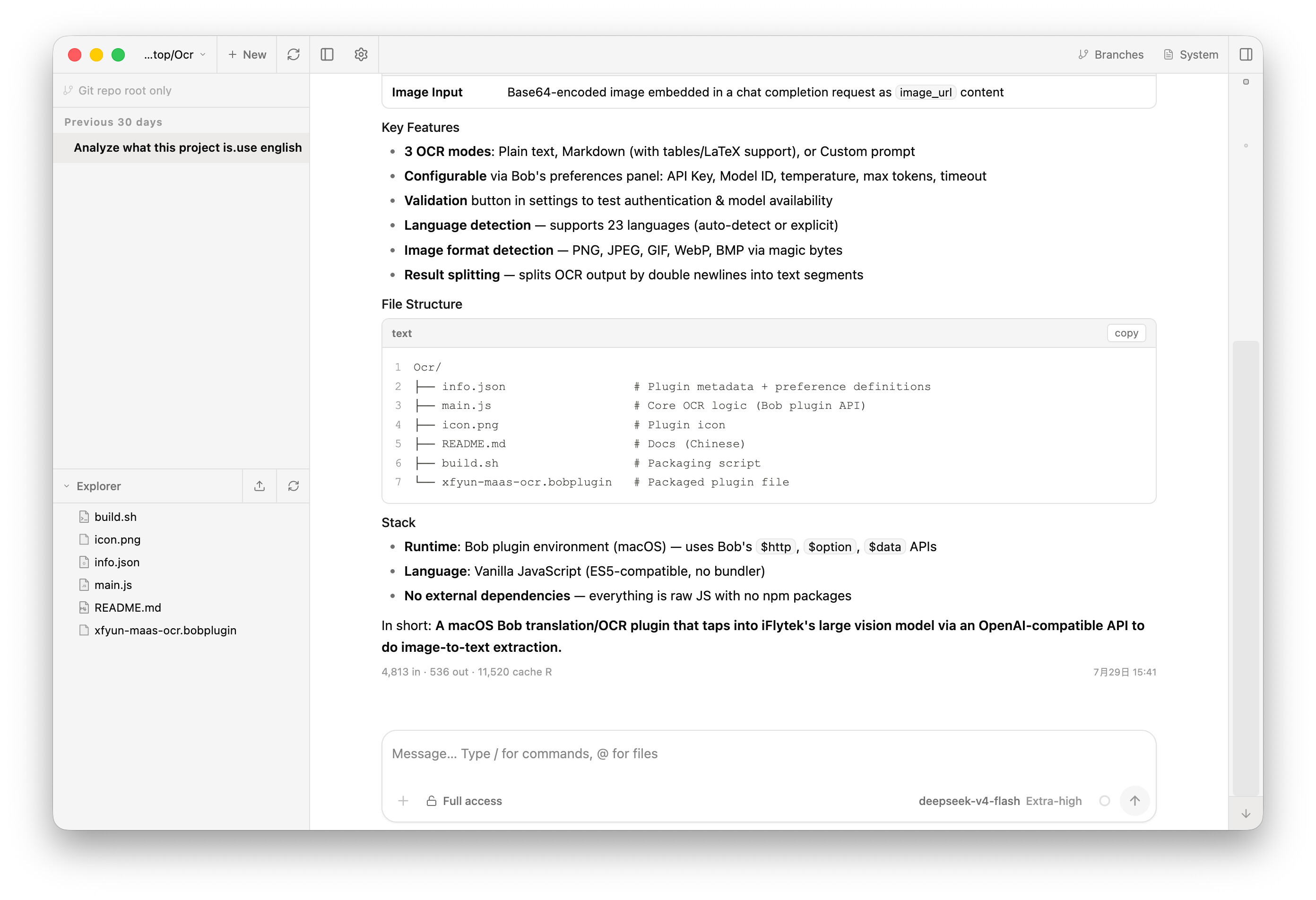Image resolution: width=1316 pixels, height=900 pixels.
Task: Click the xfyun-maas-ocr.bobplugin file icon
Action: click(x=84, y=630)
